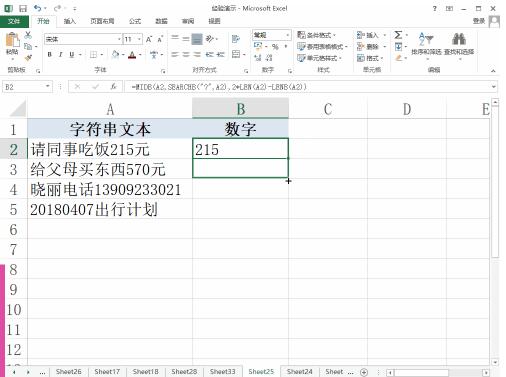The height and width of the screenshot is (377, 506).
Task: Expand the Name Box dropdown arrow
Action: [48, 87]
